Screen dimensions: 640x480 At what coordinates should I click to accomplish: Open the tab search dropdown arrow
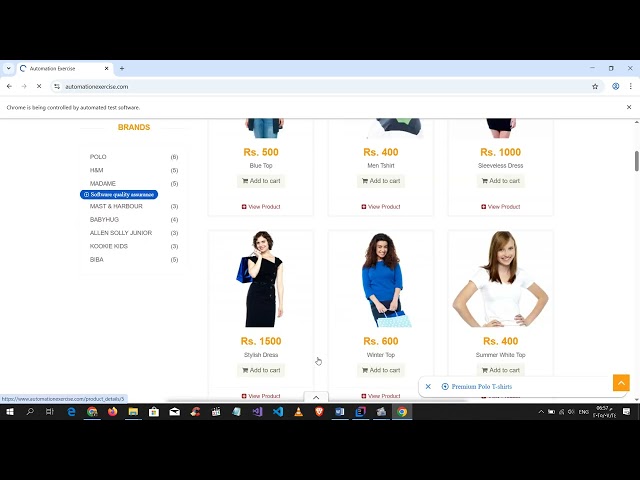pos(9,69)
